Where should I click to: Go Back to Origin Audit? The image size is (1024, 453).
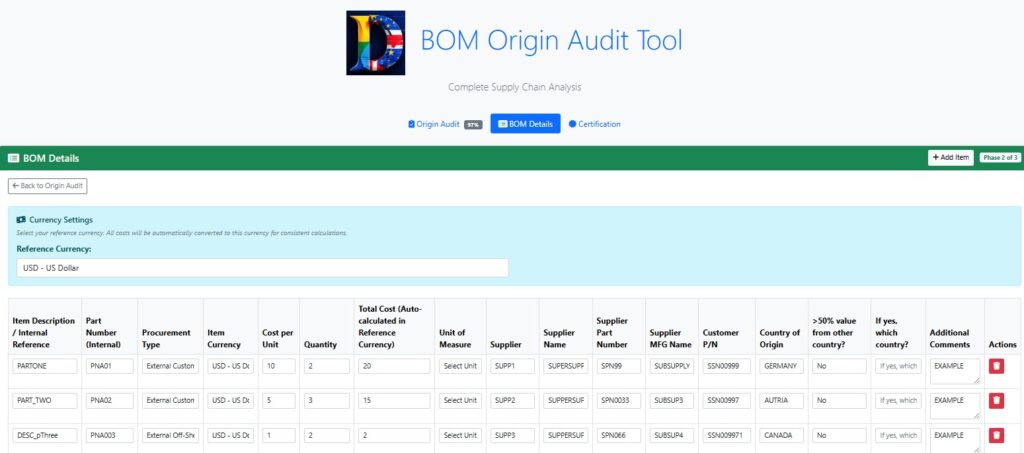pos(48,186)
